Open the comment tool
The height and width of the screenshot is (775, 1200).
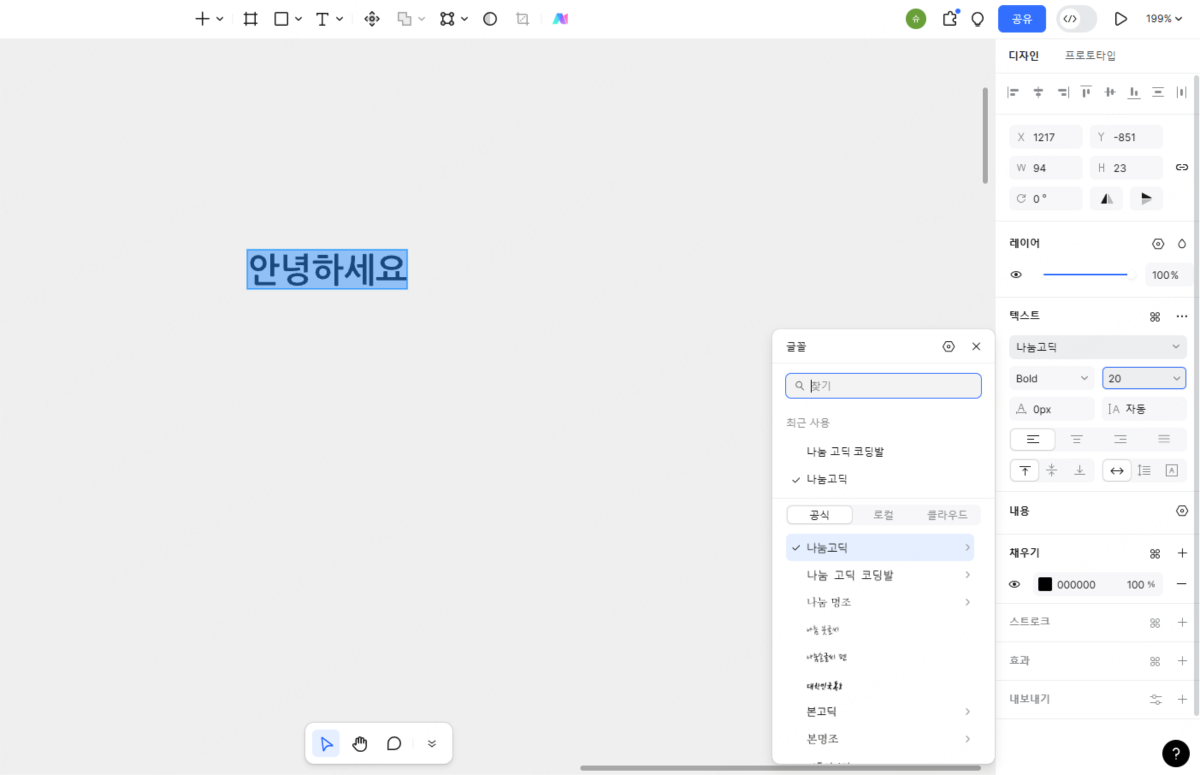click(x=394, y=743)
